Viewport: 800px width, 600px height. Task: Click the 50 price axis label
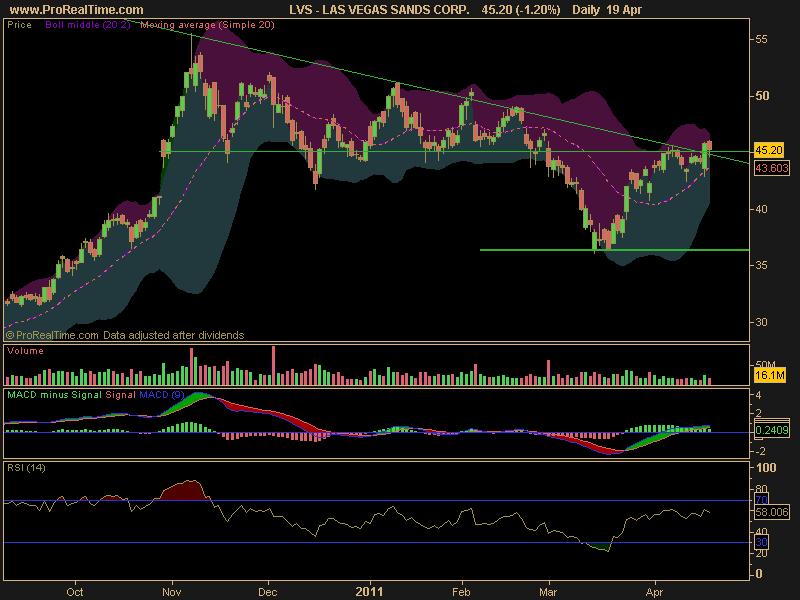pyautogui.click(x=762, y=96)
